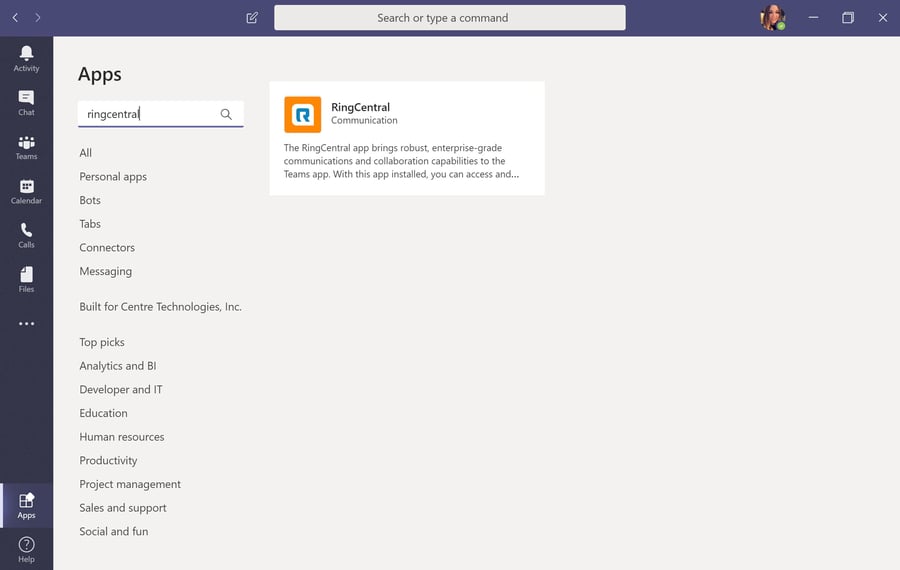This screenshot has width=900, height=570.
Task: Restore down the Teams window
Action: (x=848, y=18)
